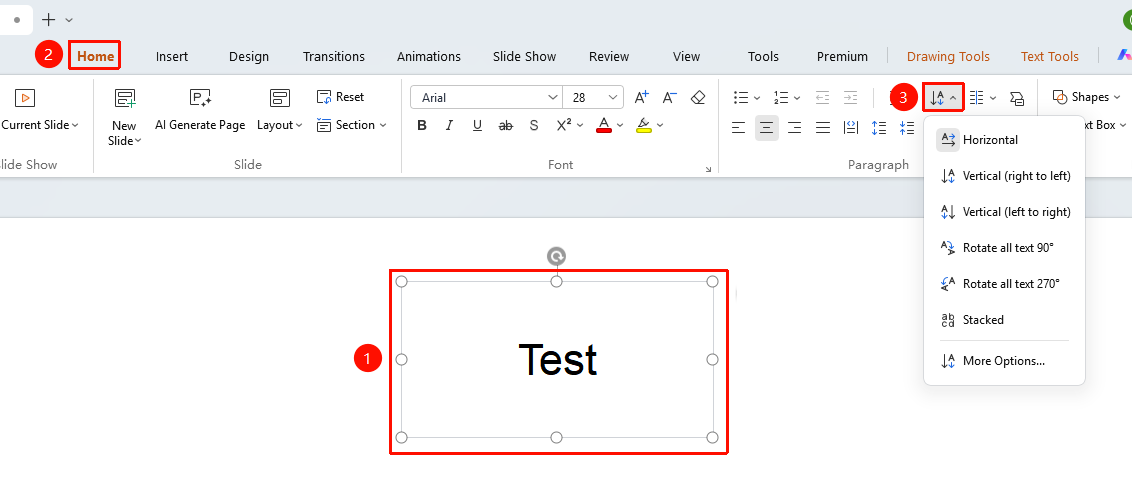The height and width of the screenshot is (498, 1132).
Task: Click AI Generate Page
Action: click(x=200, y=109)
